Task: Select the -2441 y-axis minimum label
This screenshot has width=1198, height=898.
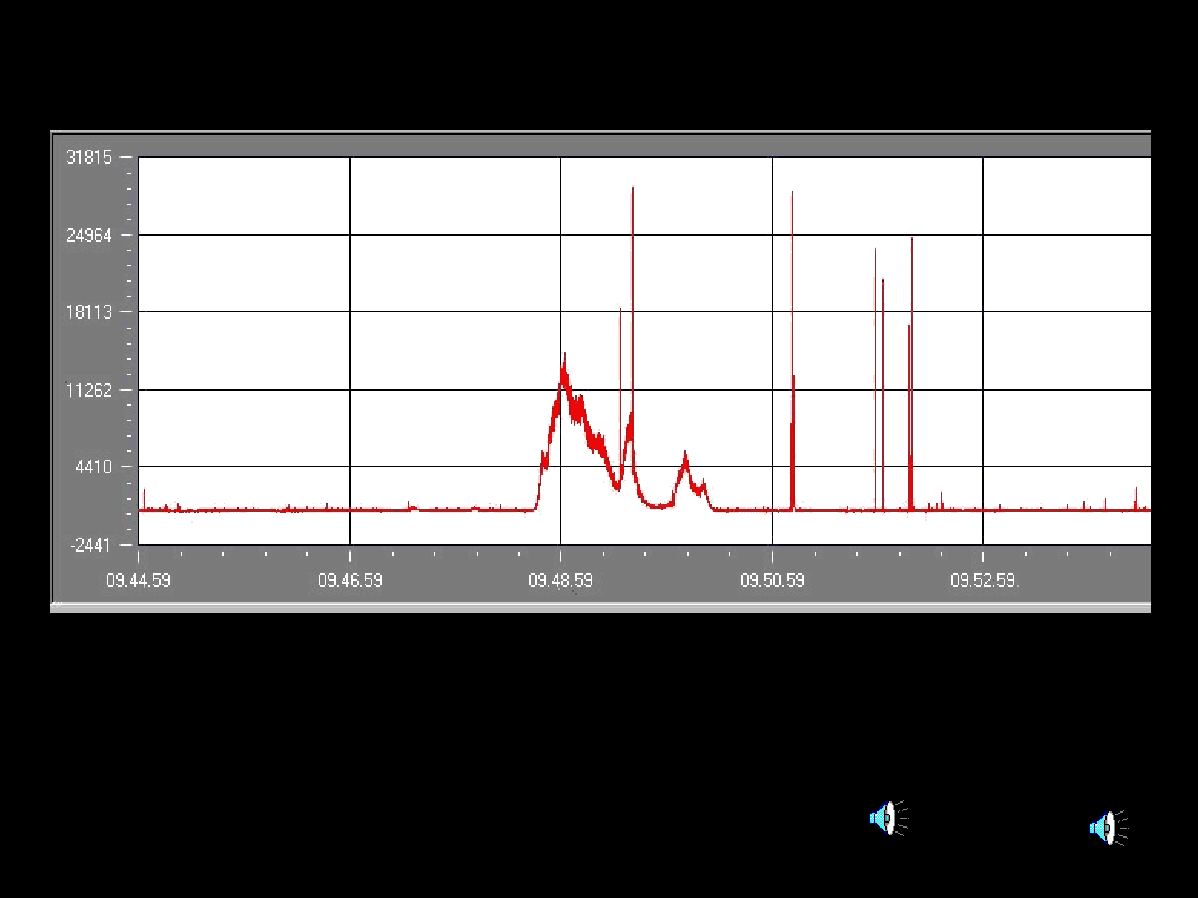Action: tap(91, 545)
